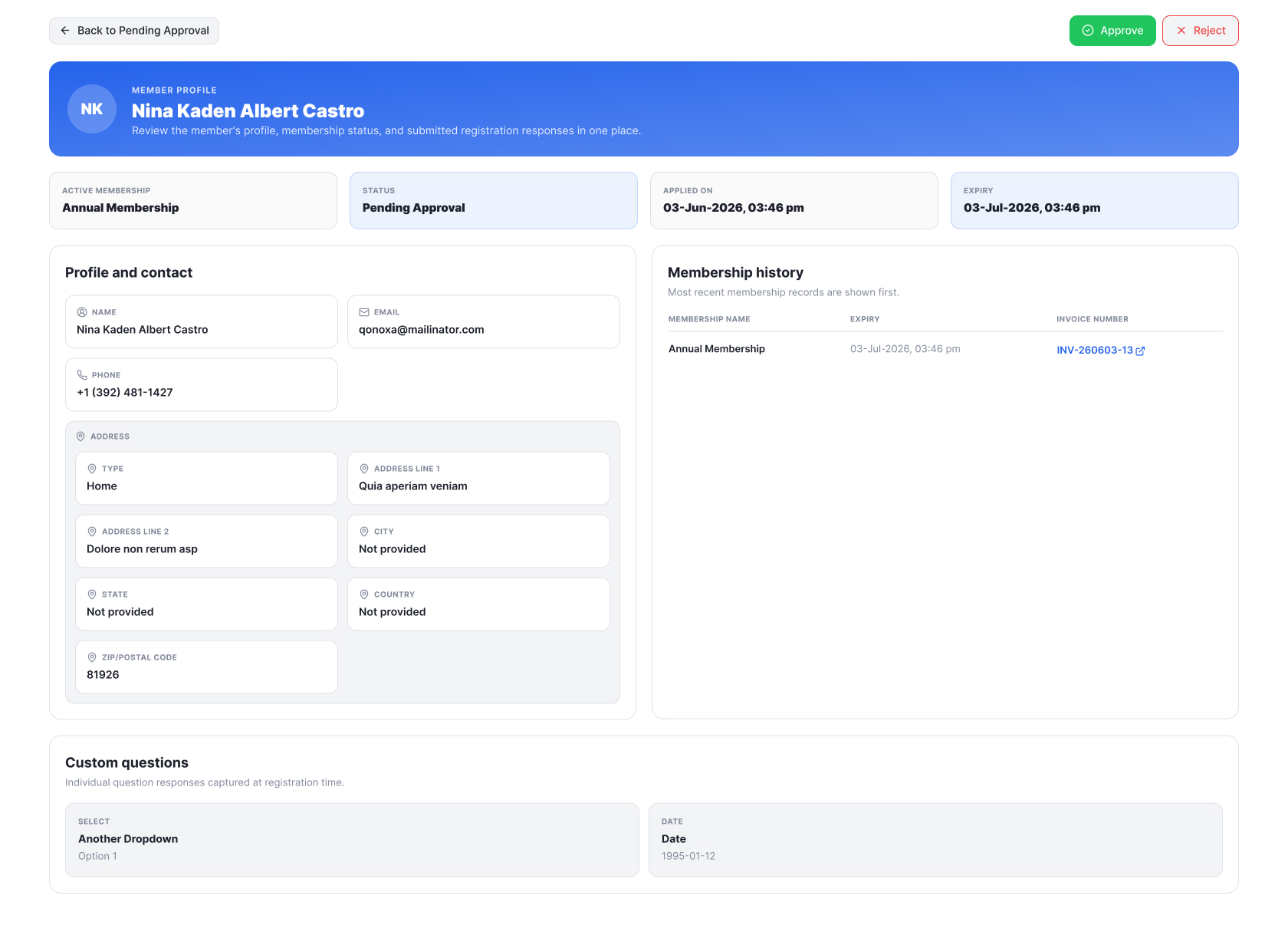Click the Approve button
This screenshot has width=1288, height=945.
tap(1112, 31)
